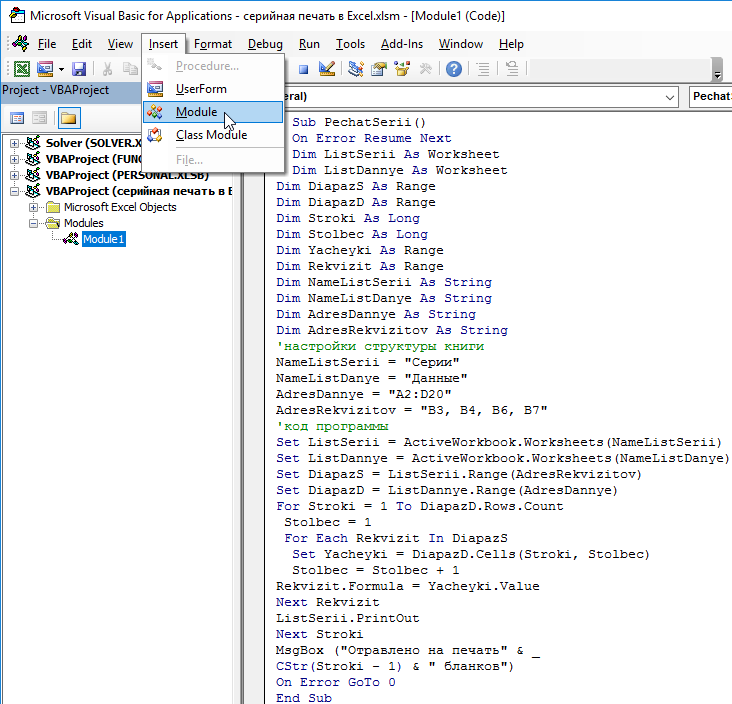Image resolution: width=732 pixels, height=704 pixels.
Task: Open Project Explorer via toolbar icon
Action: tap(356, 69)
